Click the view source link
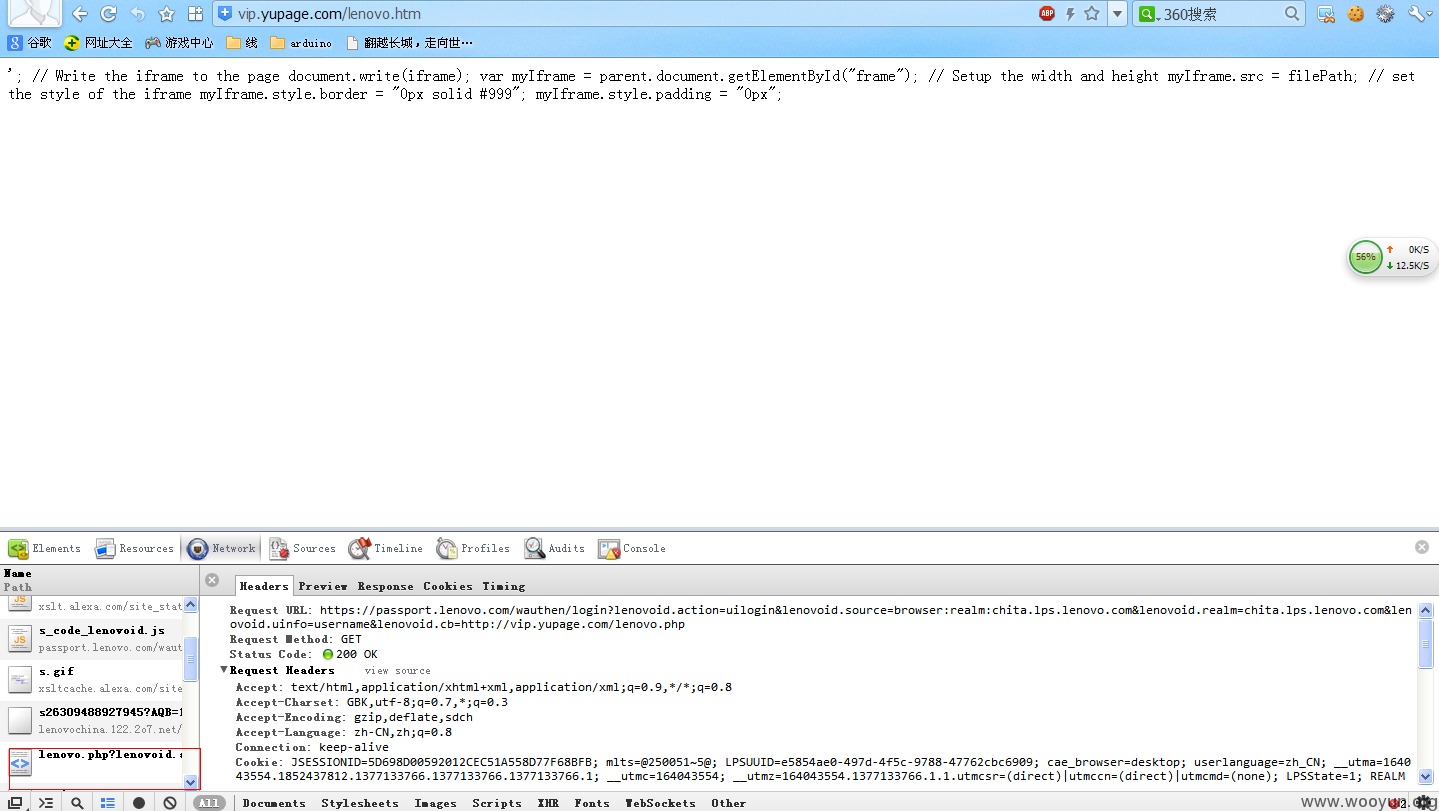The image size is (1439, 811). 398,671
